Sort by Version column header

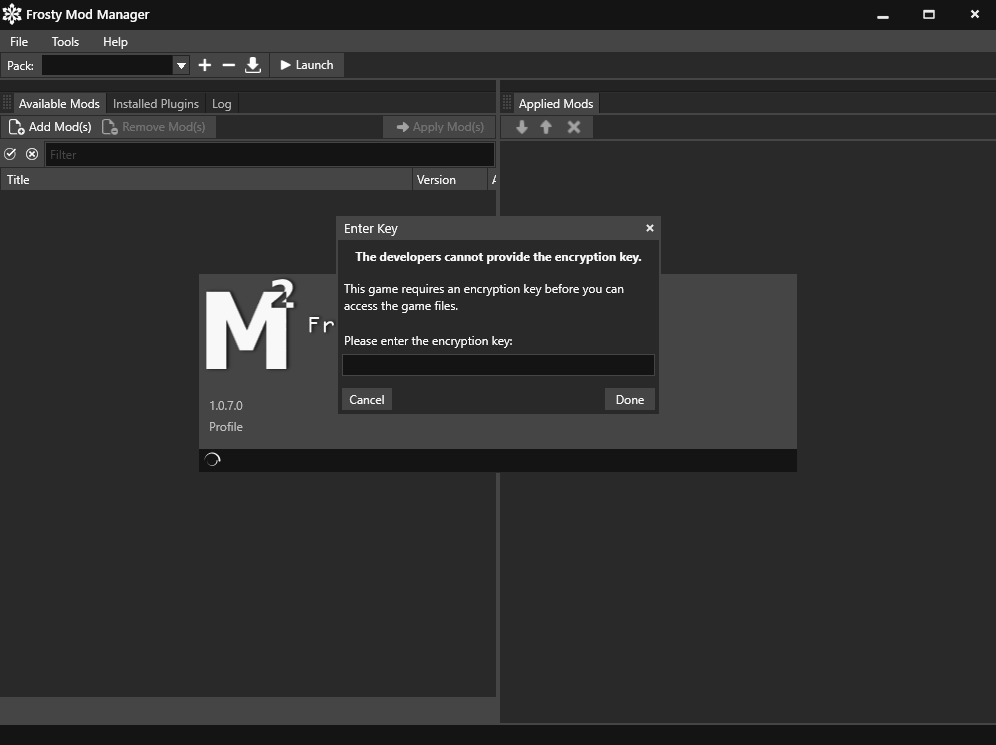(450, 180)
